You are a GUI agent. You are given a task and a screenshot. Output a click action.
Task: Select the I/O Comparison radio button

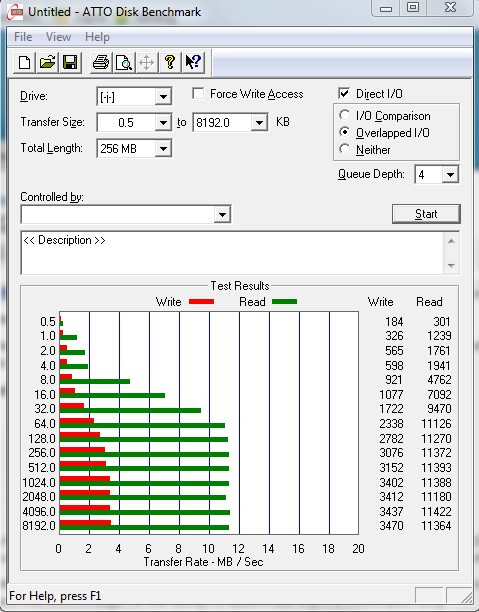pyautogui.click(x=345, y=115)
